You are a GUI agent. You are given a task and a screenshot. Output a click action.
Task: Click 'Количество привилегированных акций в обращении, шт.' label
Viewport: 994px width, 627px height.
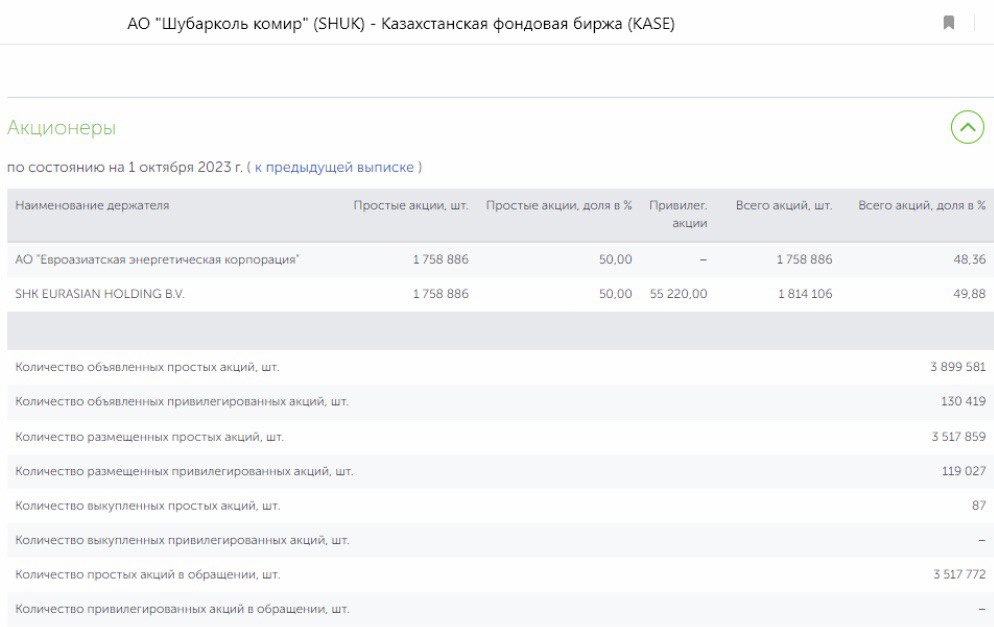click(x=183, y=609)
